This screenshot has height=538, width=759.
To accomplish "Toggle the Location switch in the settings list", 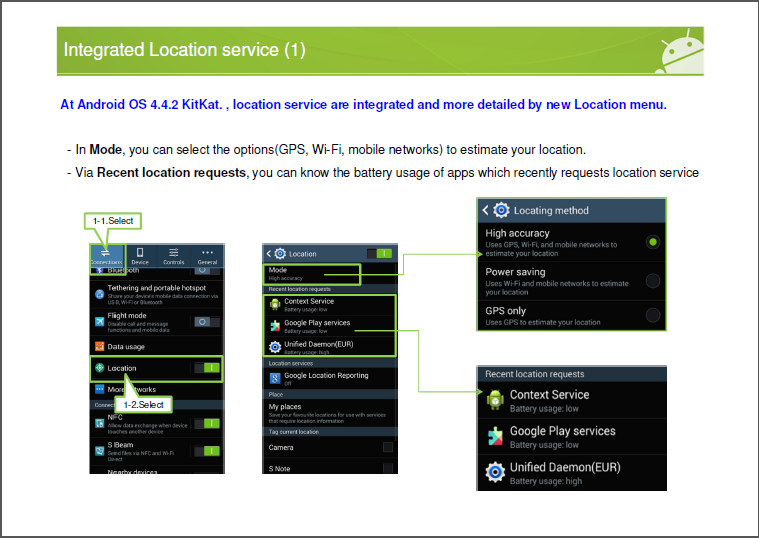I will (x=207, y=368).
